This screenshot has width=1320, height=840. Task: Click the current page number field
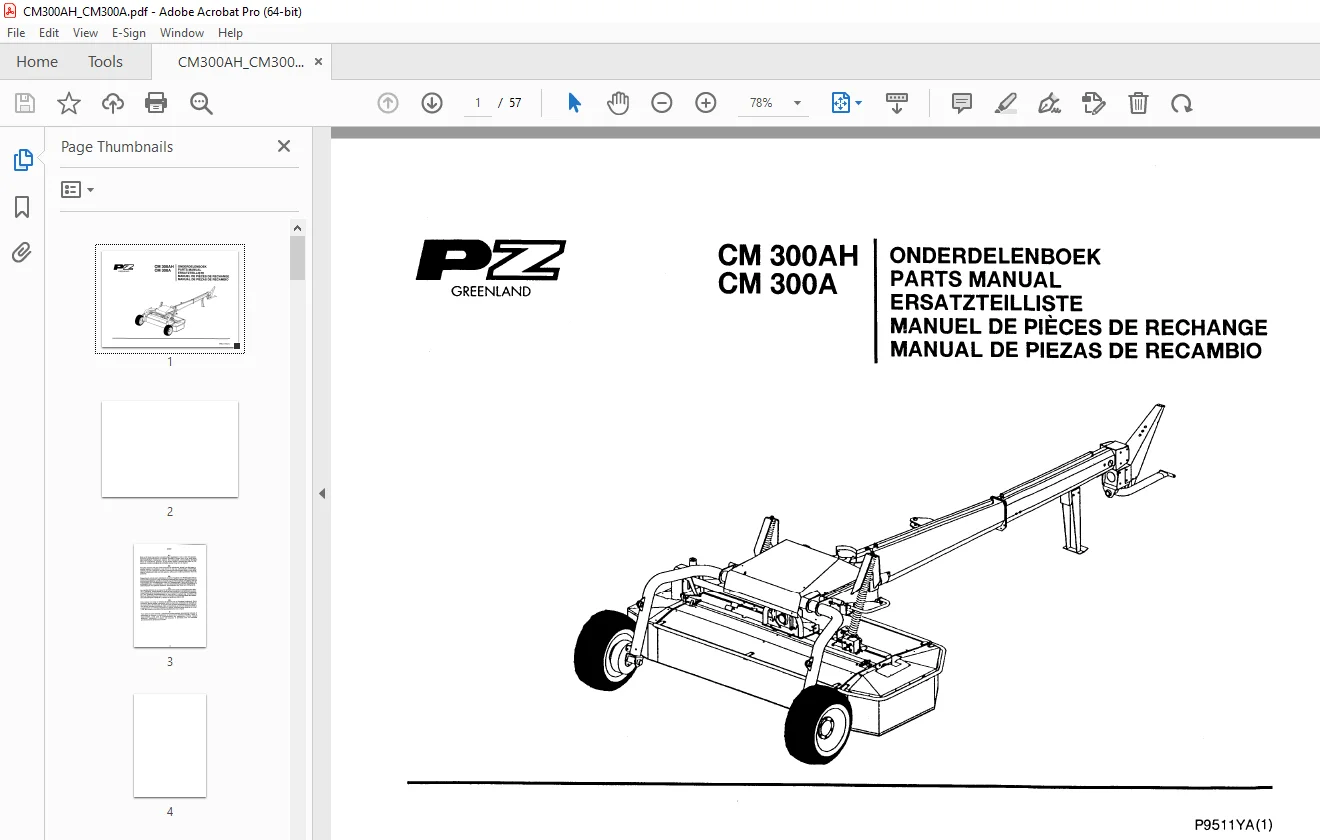(x=478, y=103)
